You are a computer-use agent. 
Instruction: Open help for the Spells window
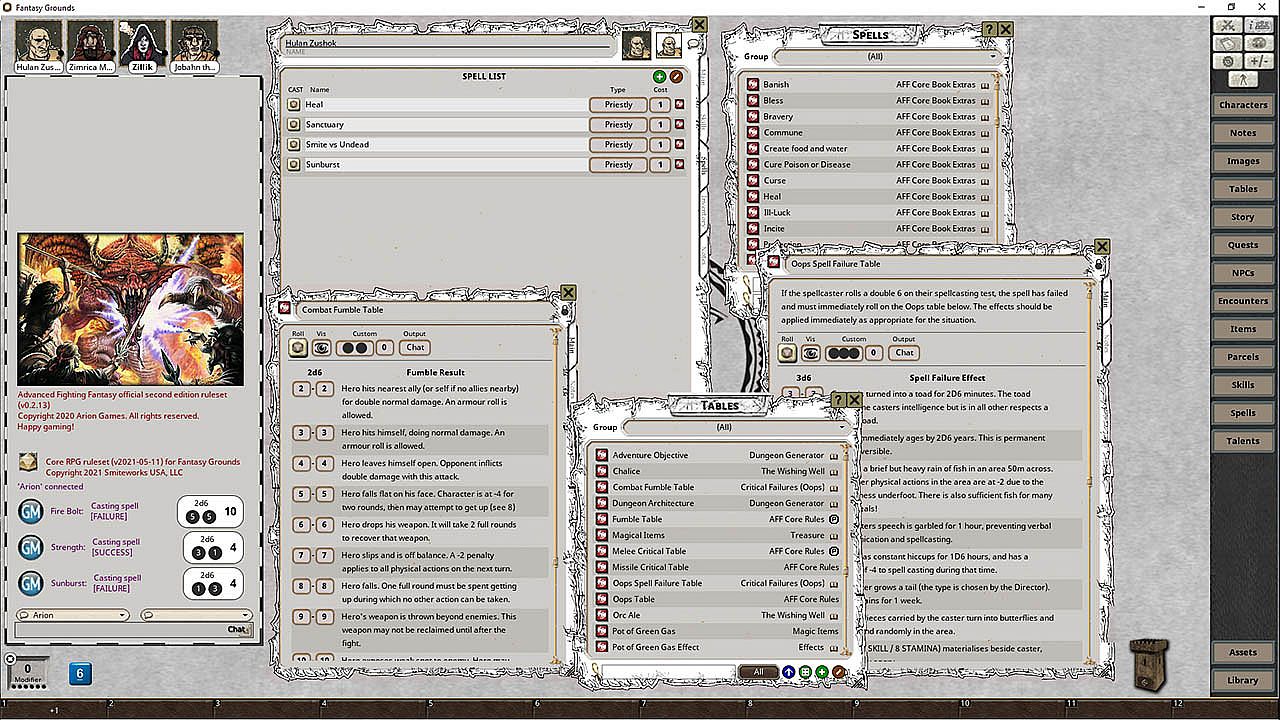tap(988, 30)
